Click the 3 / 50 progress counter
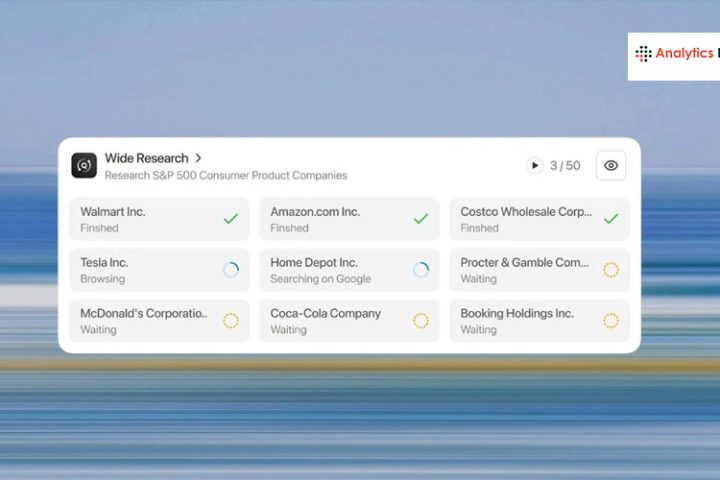The height and width of the screenshot is (480, 720). (565, 165)
